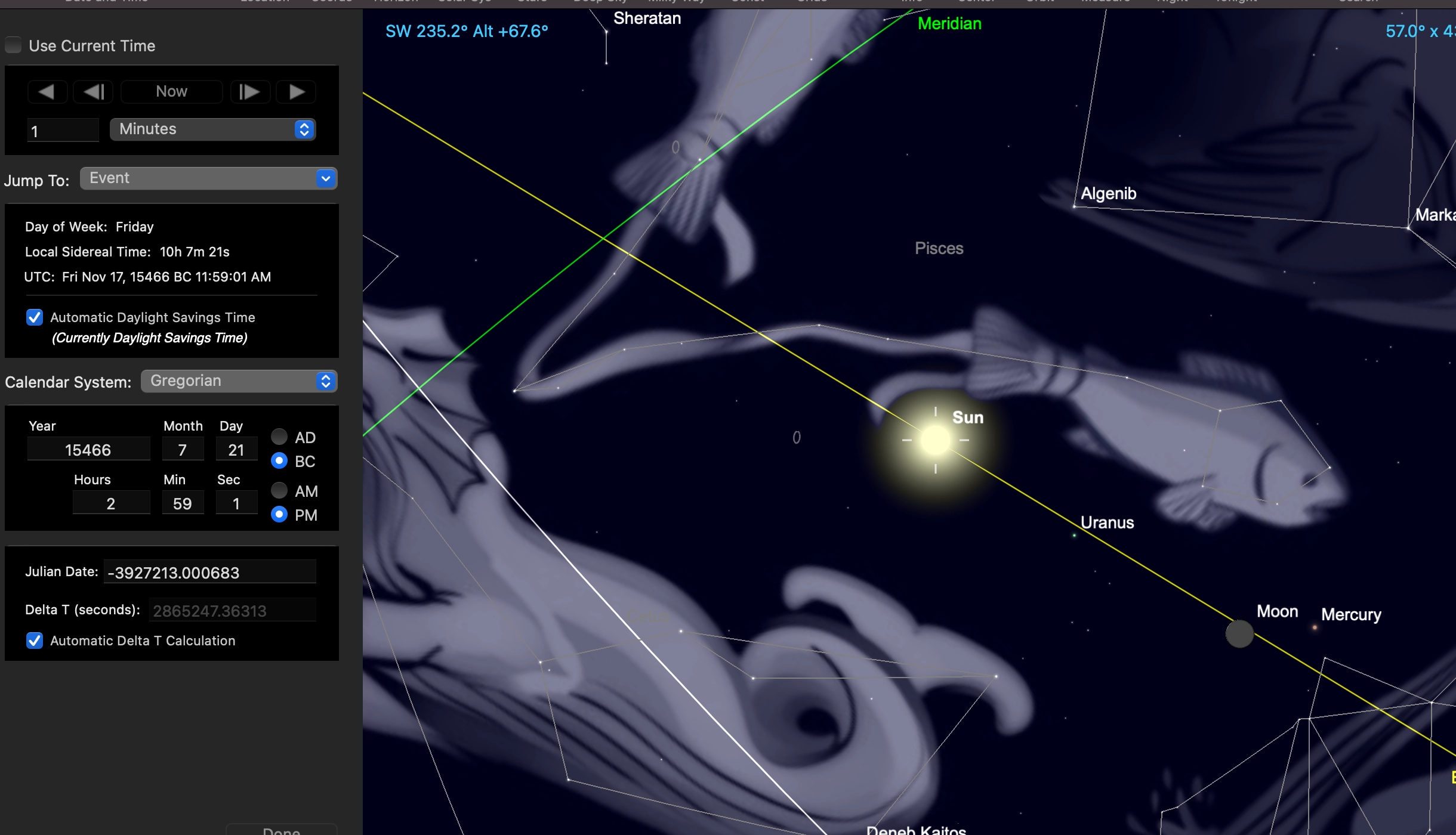The height and width of the screenshot is (835, 1456).
Task: Click the Uranus planet marker
Action: (x=1075, y=535)
